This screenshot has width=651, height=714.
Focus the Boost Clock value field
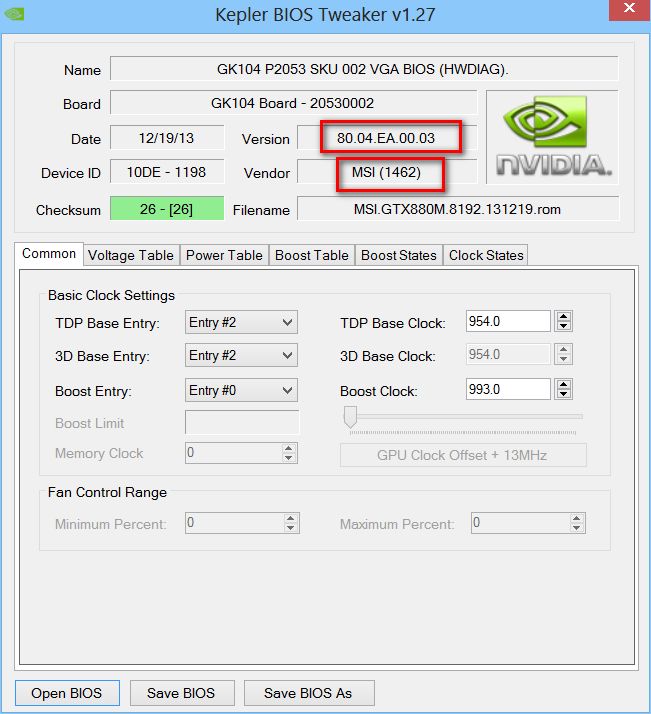508,390
